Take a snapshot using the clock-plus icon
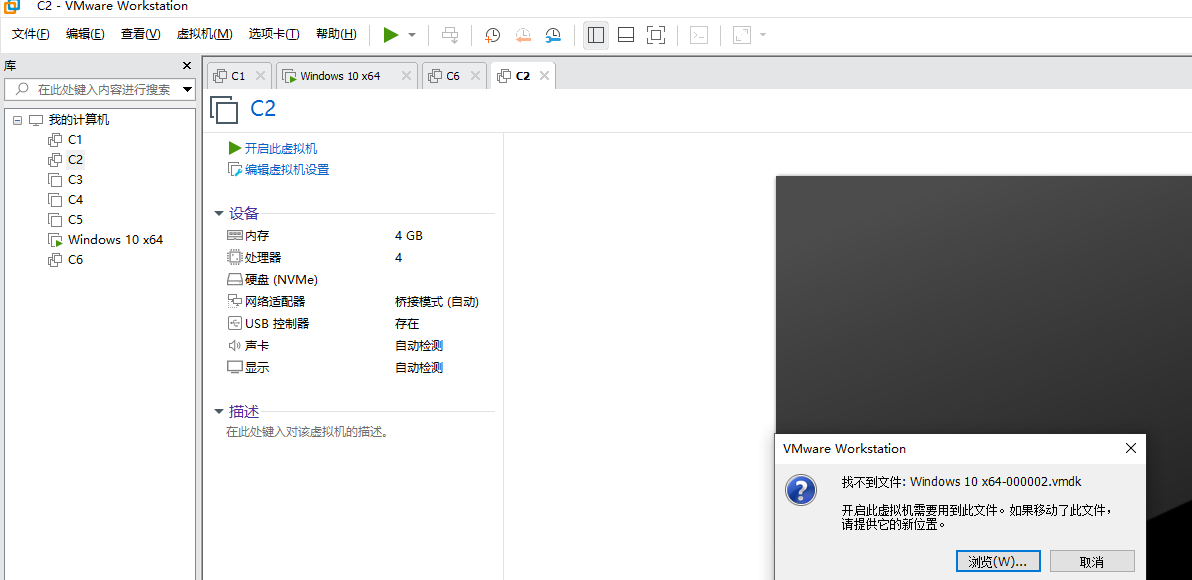1192x580 pixels. tap(493, 34)
